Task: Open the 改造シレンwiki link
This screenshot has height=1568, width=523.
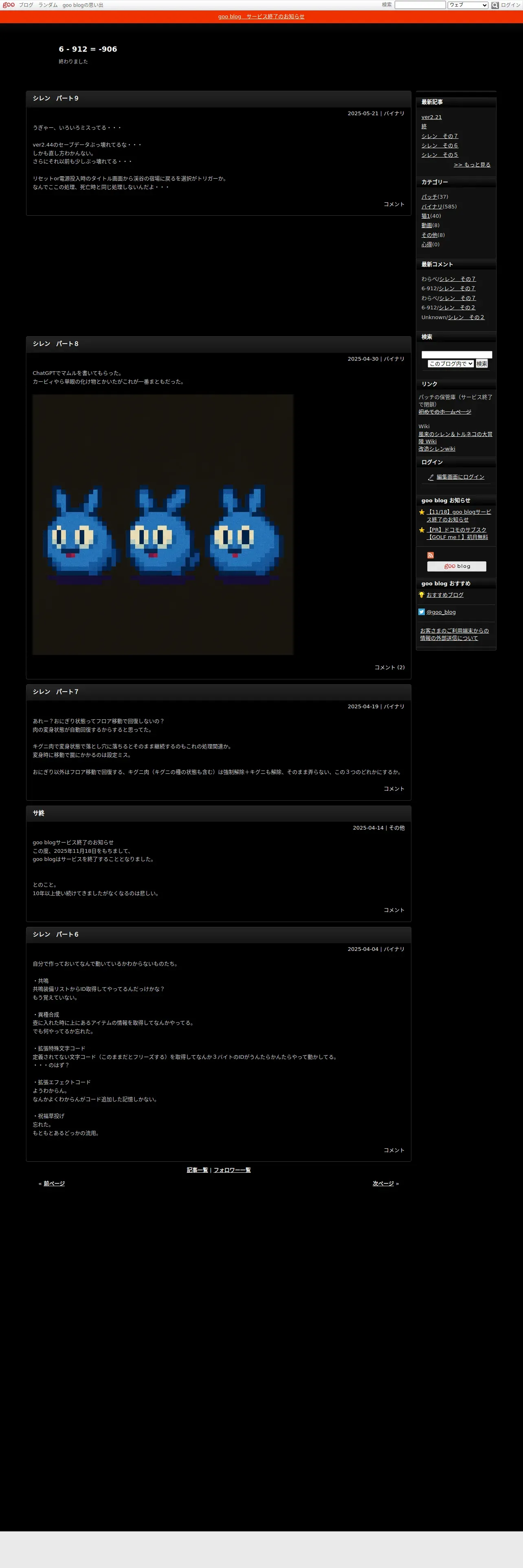Action: point(437,449)
